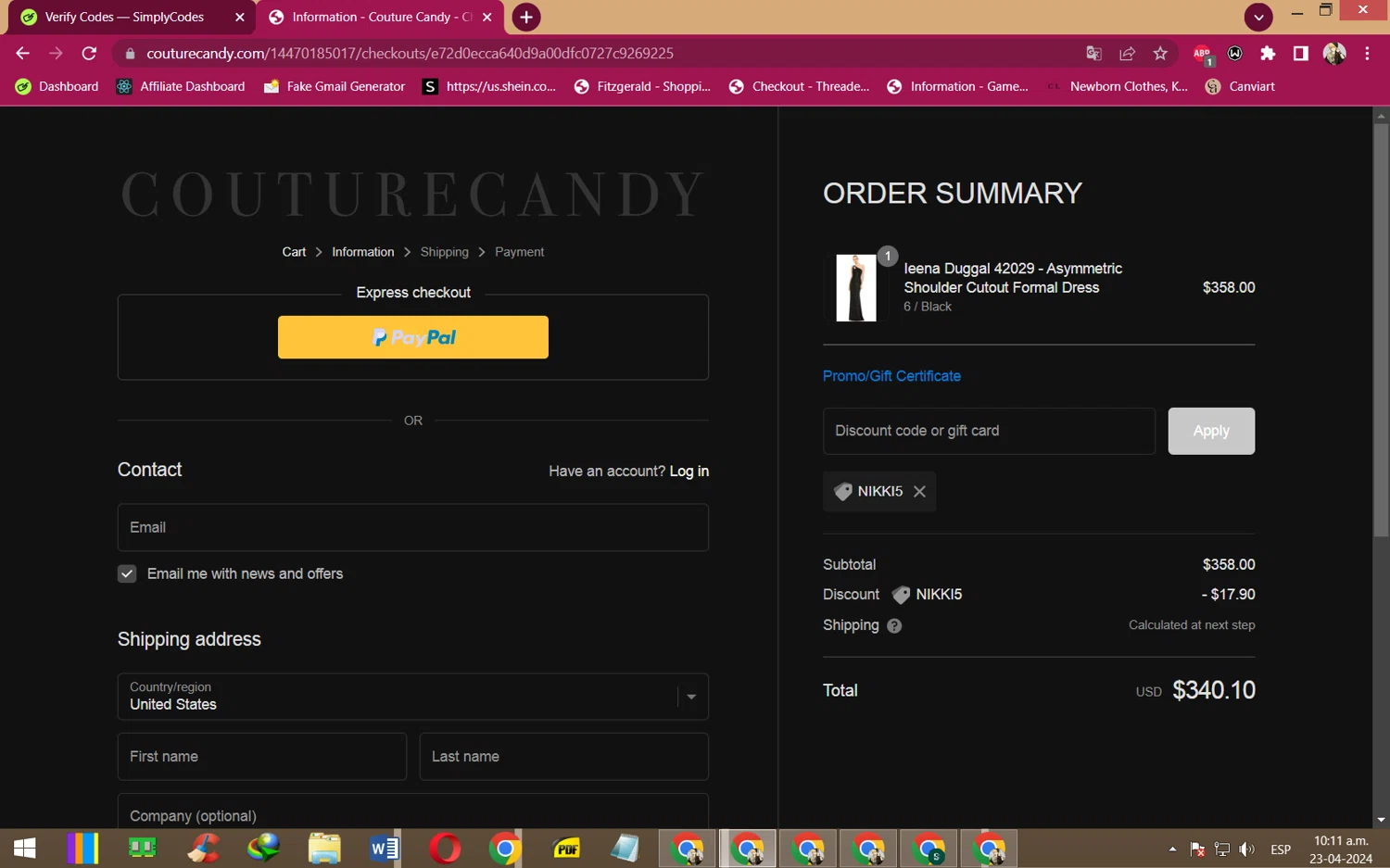This screenshot has height=868, width=1390.
Task: Open Newborn Clothes bookmark
Action: coord(1117,86)
